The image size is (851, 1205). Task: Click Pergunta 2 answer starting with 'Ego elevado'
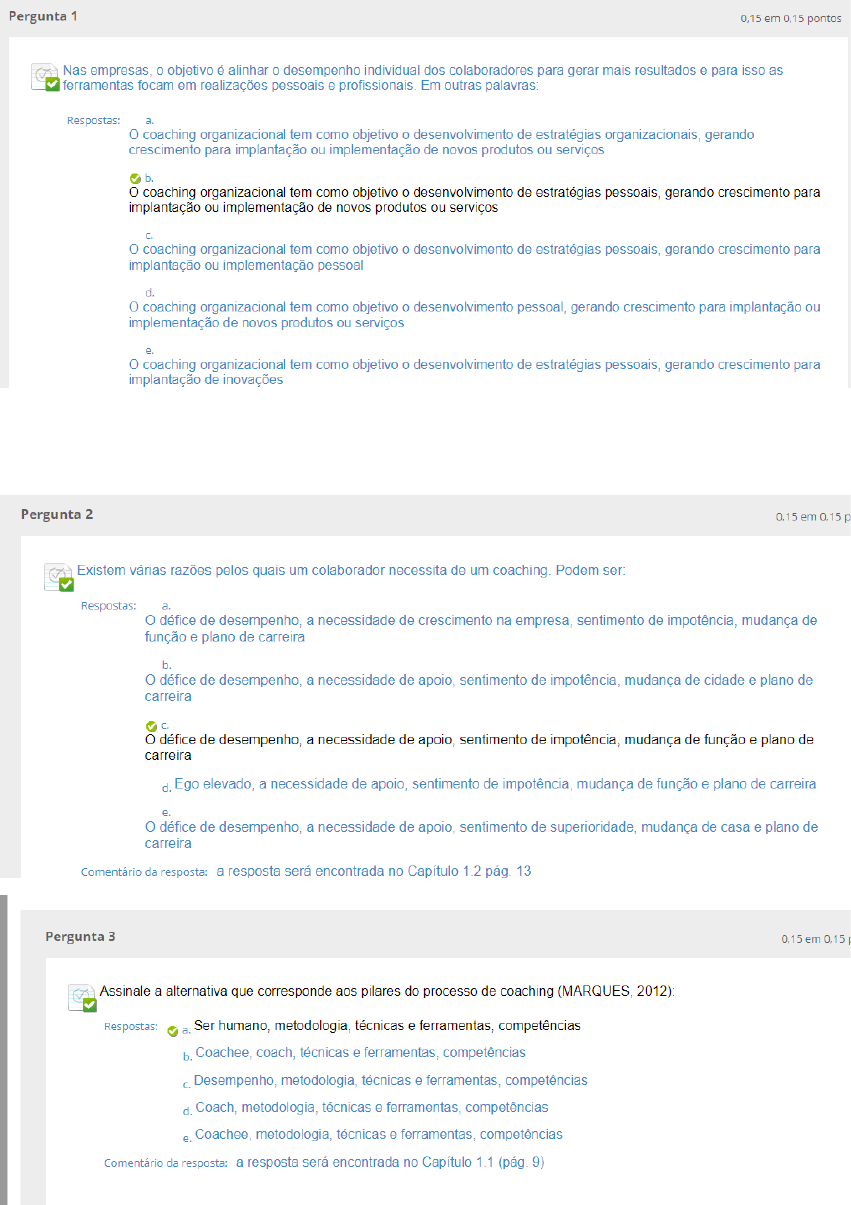pos(494,784)
